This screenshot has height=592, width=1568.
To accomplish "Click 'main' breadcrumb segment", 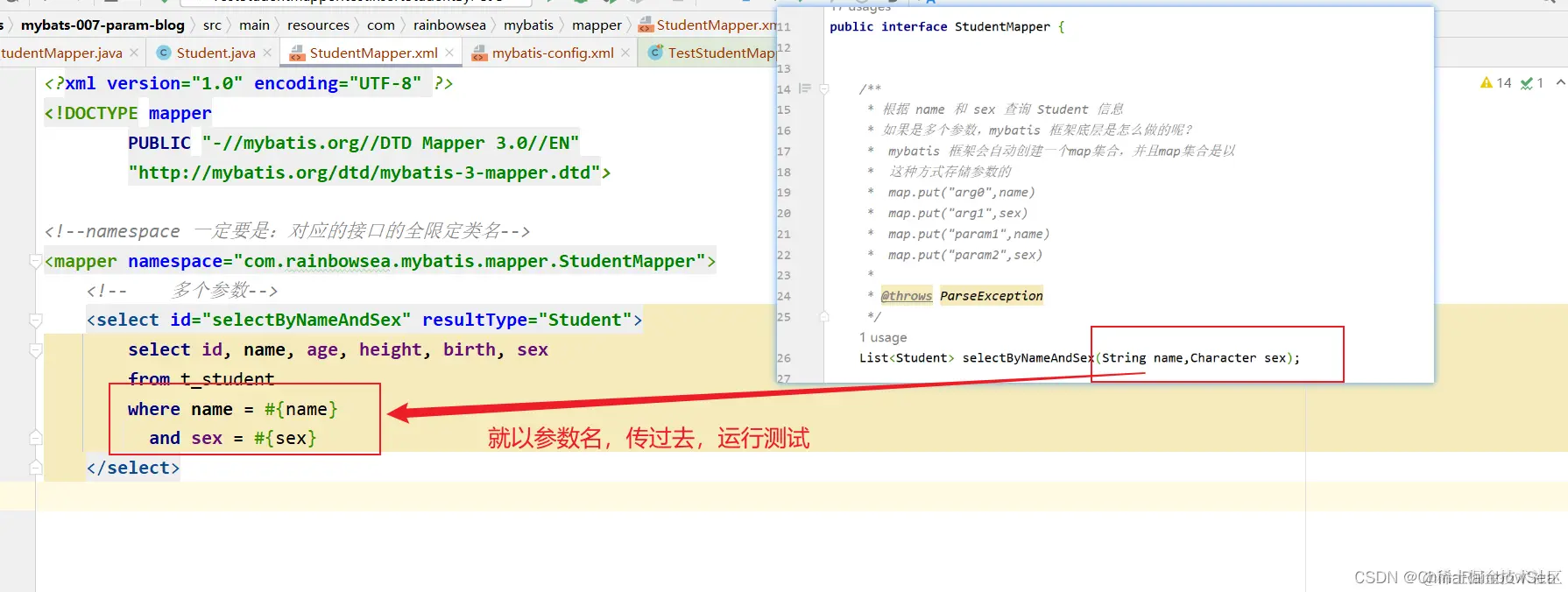I will (254, 25).
